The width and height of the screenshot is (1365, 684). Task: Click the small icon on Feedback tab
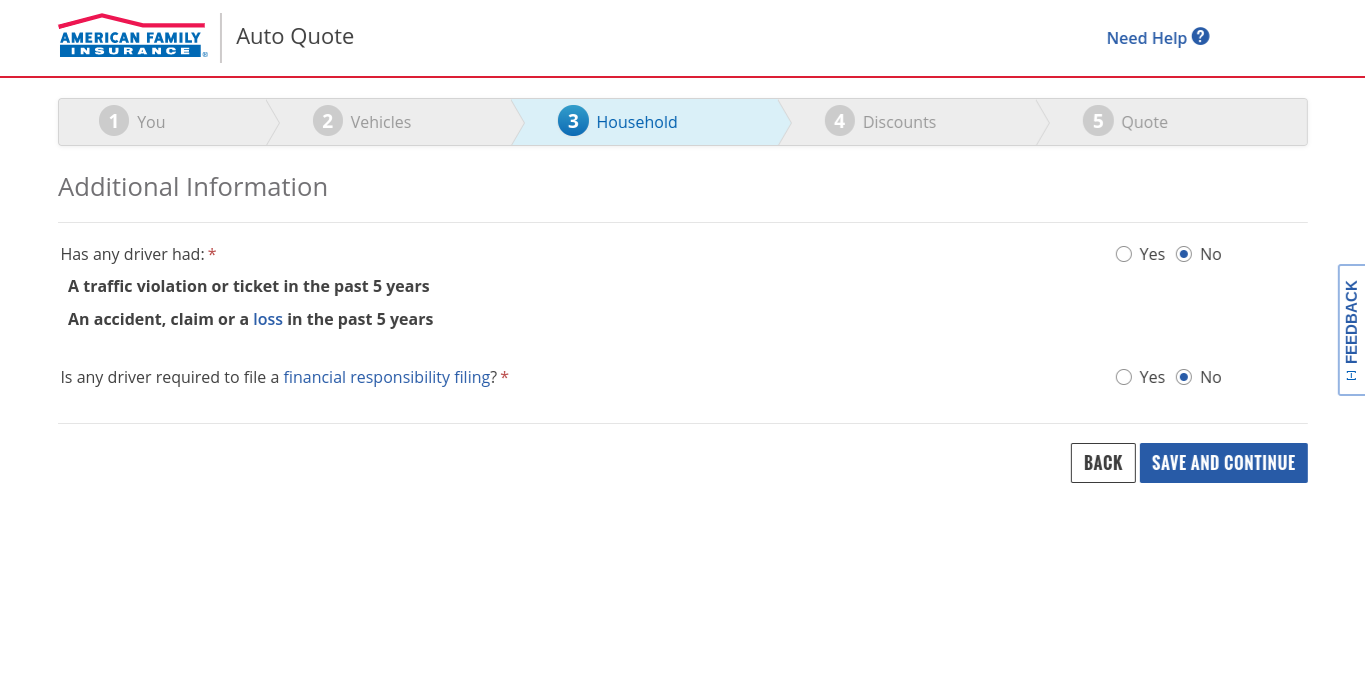[x=1351, y=375]
